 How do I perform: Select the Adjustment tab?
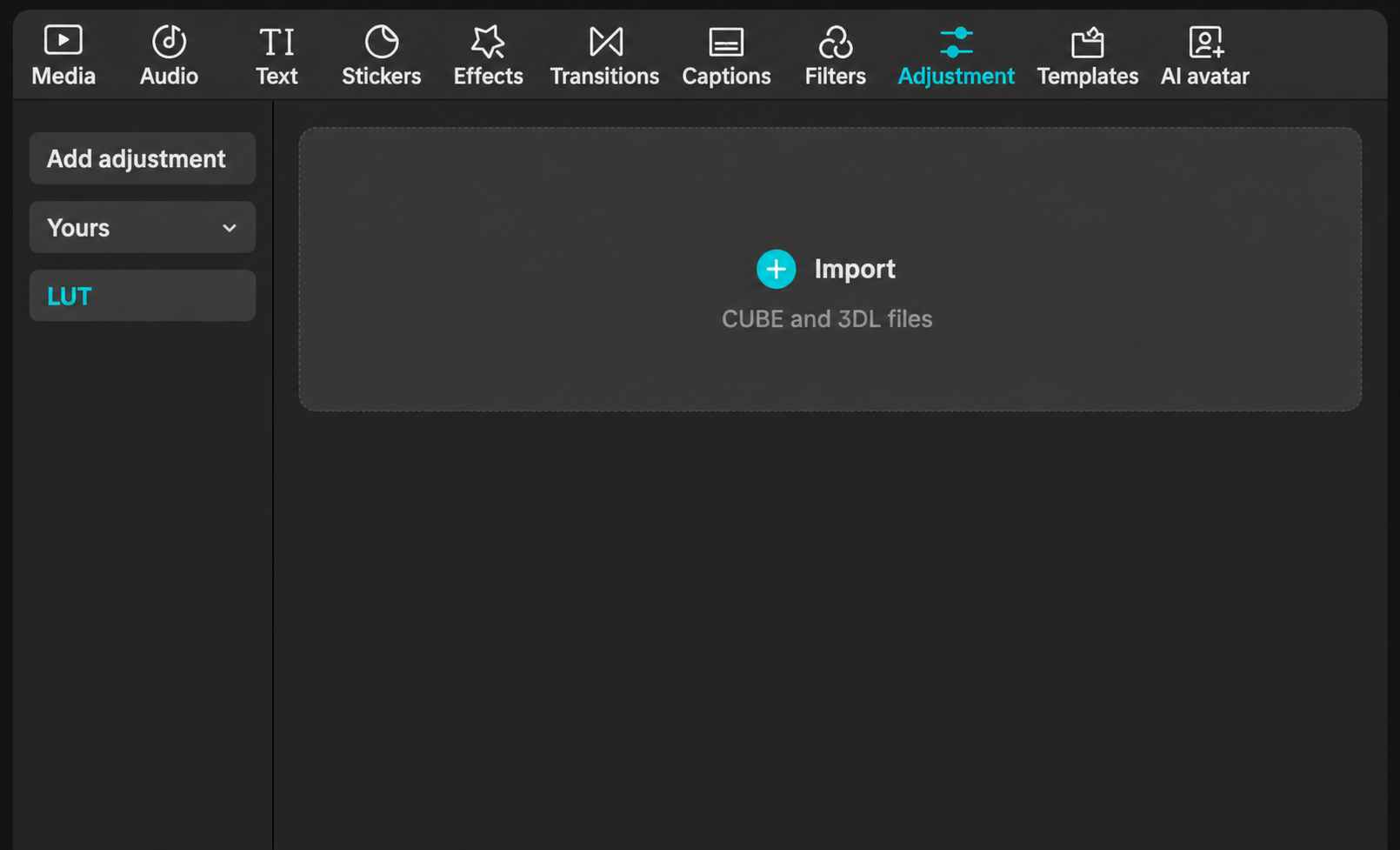pyautogui.click(x=956, y=57)
